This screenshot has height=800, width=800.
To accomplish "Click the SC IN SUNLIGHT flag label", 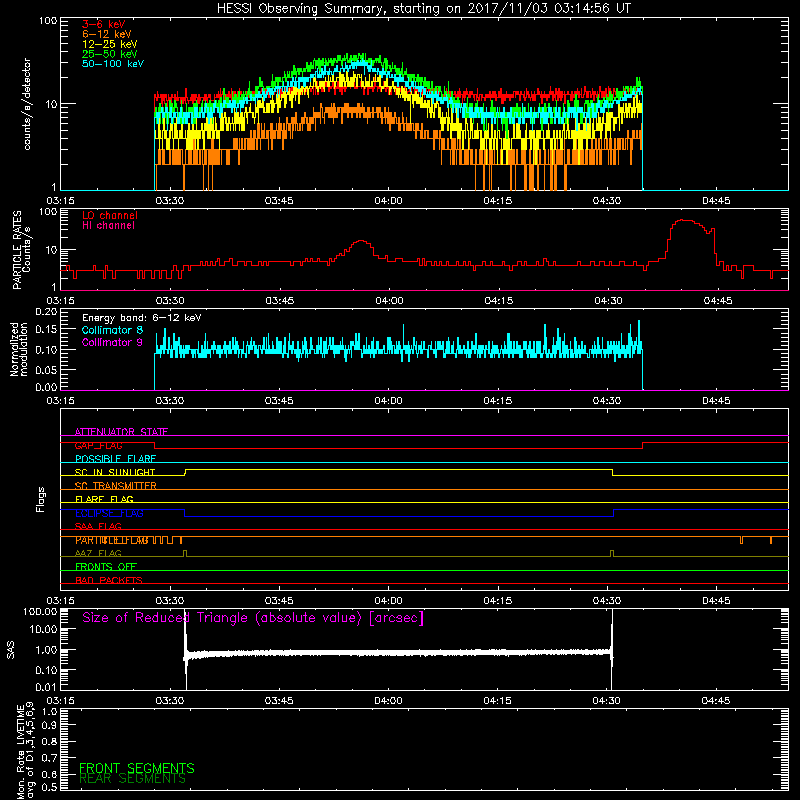I will [x=115, y=472].
